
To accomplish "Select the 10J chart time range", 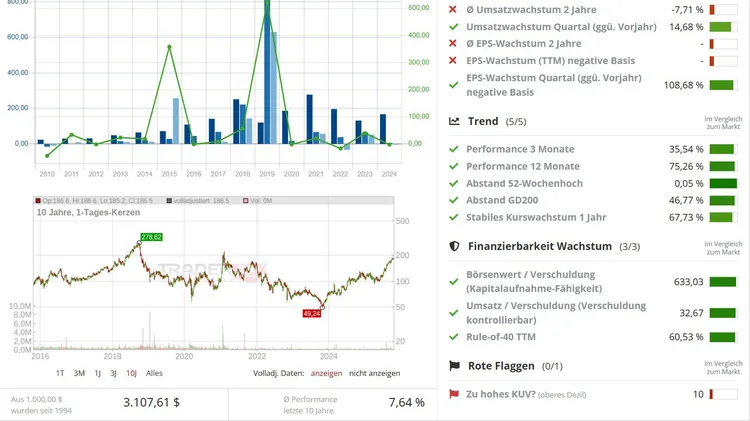I will 131,373.
